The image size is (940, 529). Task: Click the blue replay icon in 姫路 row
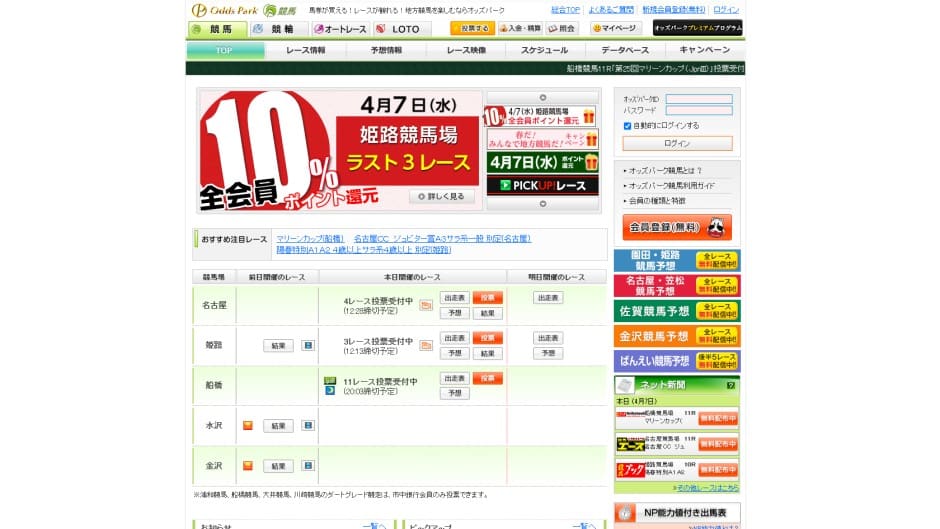point(308,345)
